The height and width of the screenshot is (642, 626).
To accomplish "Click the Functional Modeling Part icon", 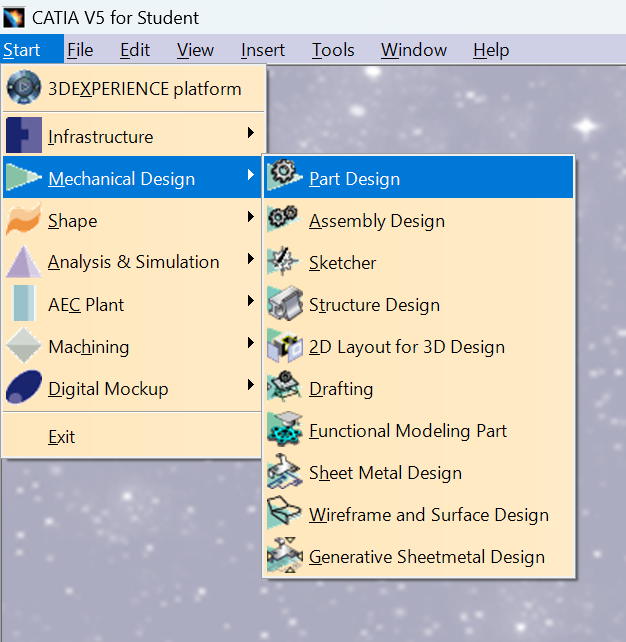I will tap(285, 429).
